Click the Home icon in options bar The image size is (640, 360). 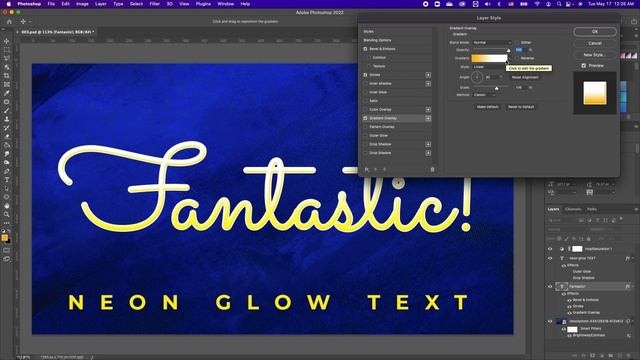(9, 22)
